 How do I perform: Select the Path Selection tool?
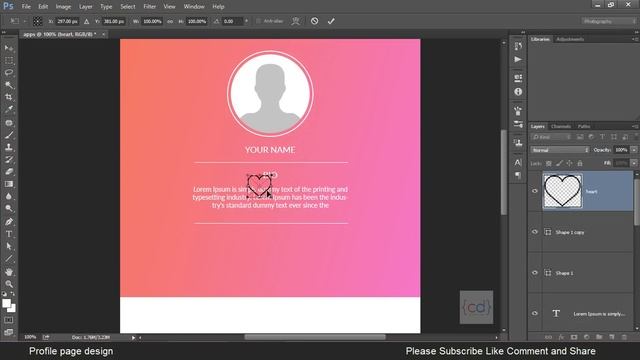tap(9, 246)
